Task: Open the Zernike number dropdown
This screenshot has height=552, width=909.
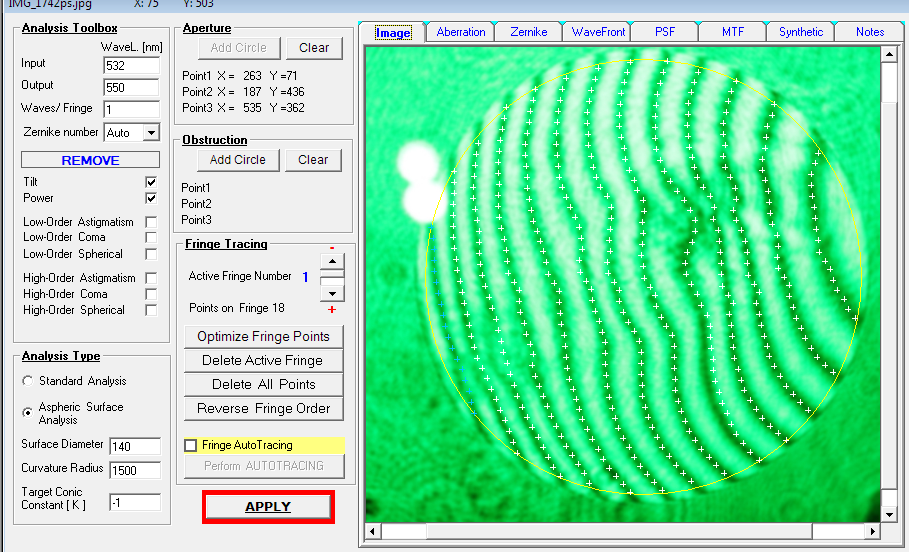Action: tap(151, 133)
